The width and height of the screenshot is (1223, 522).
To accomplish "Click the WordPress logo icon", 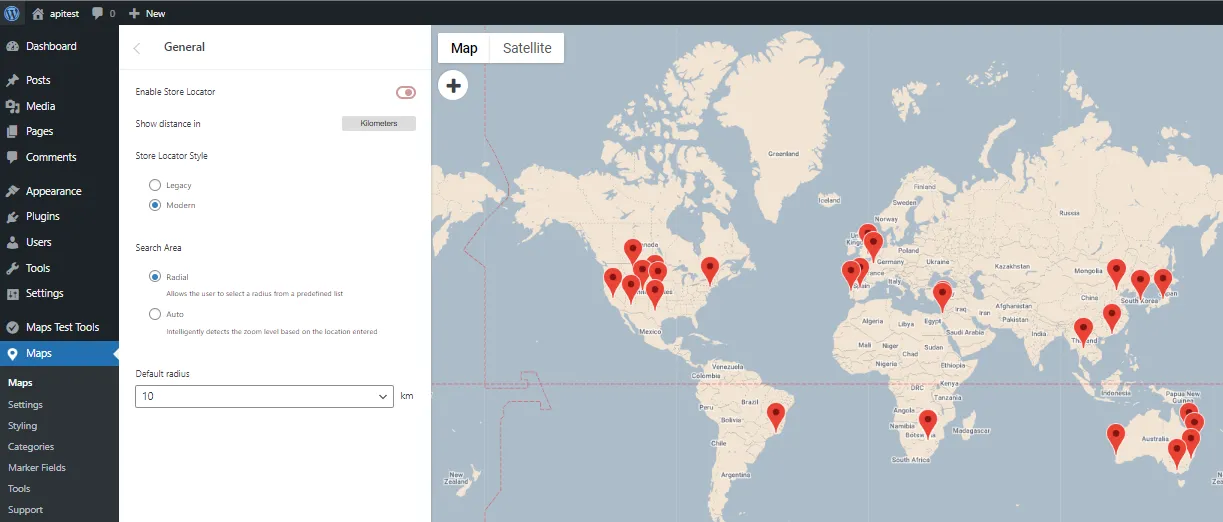I will 12,13.
